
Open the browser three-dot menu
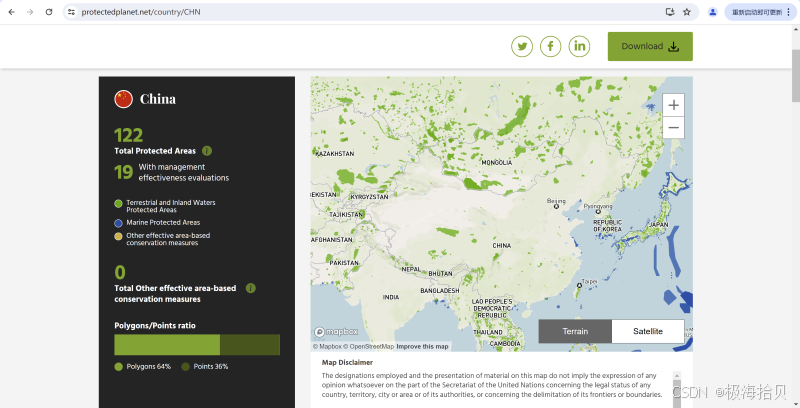(x=790, y=12)
